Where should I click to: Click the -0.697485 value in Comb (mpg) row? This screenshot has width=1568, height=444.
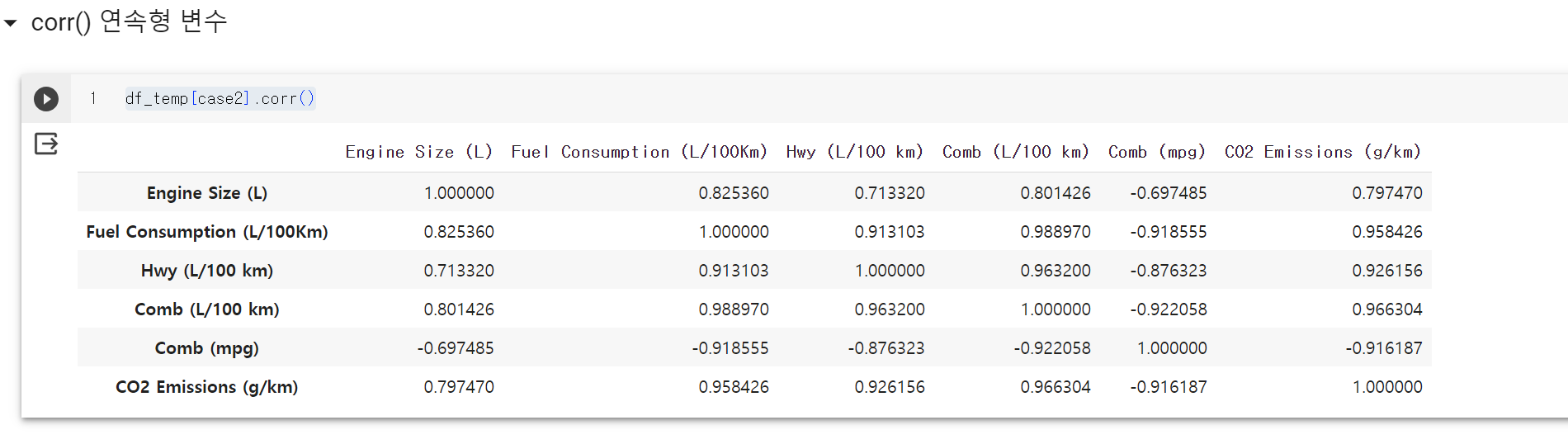coord(456,348)
